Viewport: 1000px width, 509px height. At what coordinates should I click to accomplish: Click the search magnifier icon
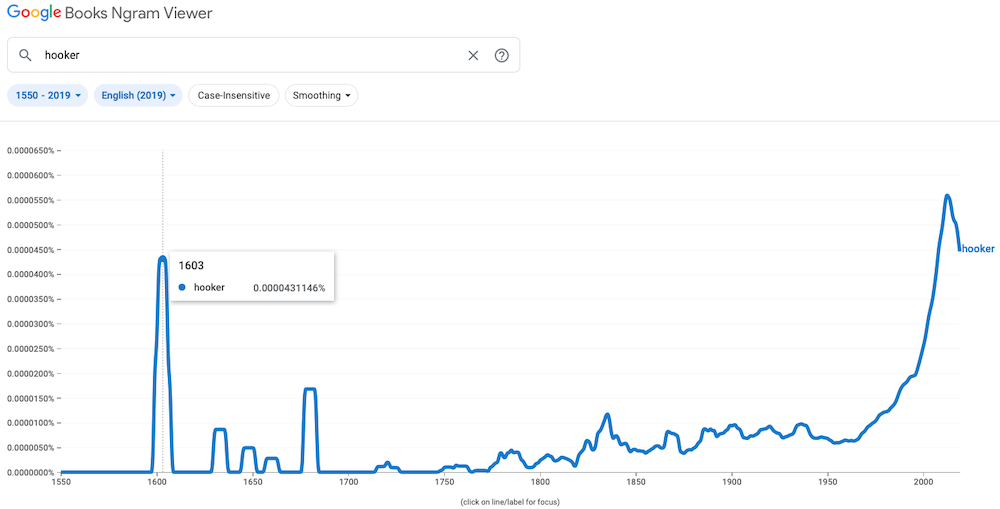click(x=25, y=55)
